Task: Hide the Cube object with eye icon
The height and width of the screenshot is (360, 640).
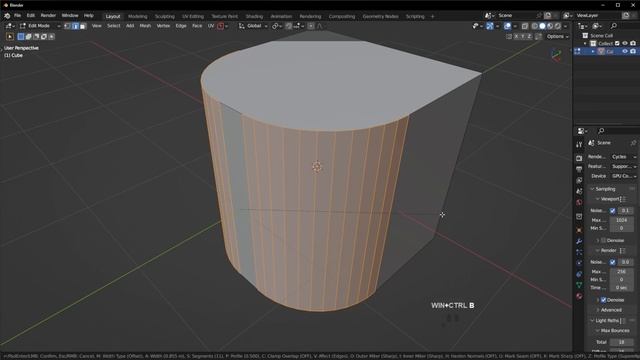Action: tap(625, 51)
